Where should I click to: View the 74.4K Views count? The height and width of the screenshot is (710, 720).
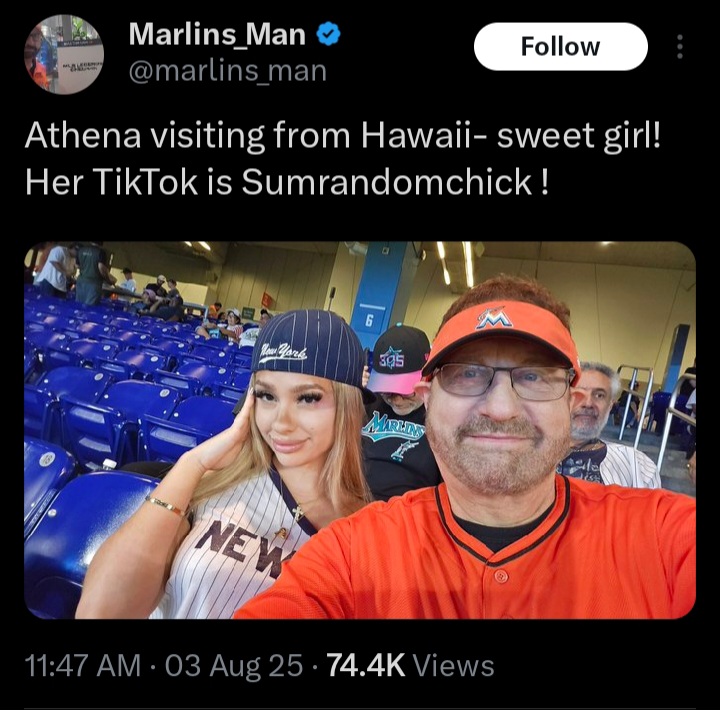pos(411,665)
